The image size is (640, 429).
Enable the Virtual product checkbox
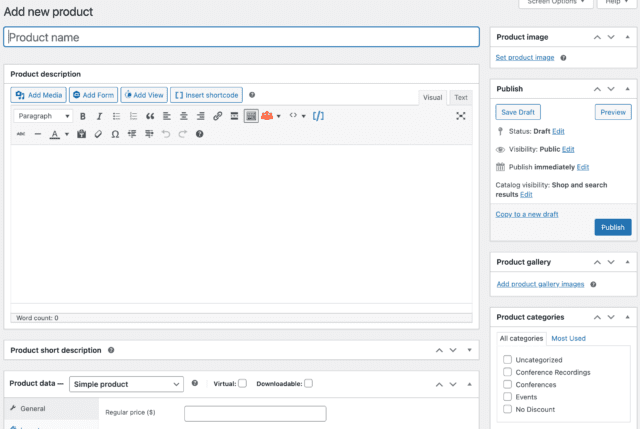[x=242, y=383]
